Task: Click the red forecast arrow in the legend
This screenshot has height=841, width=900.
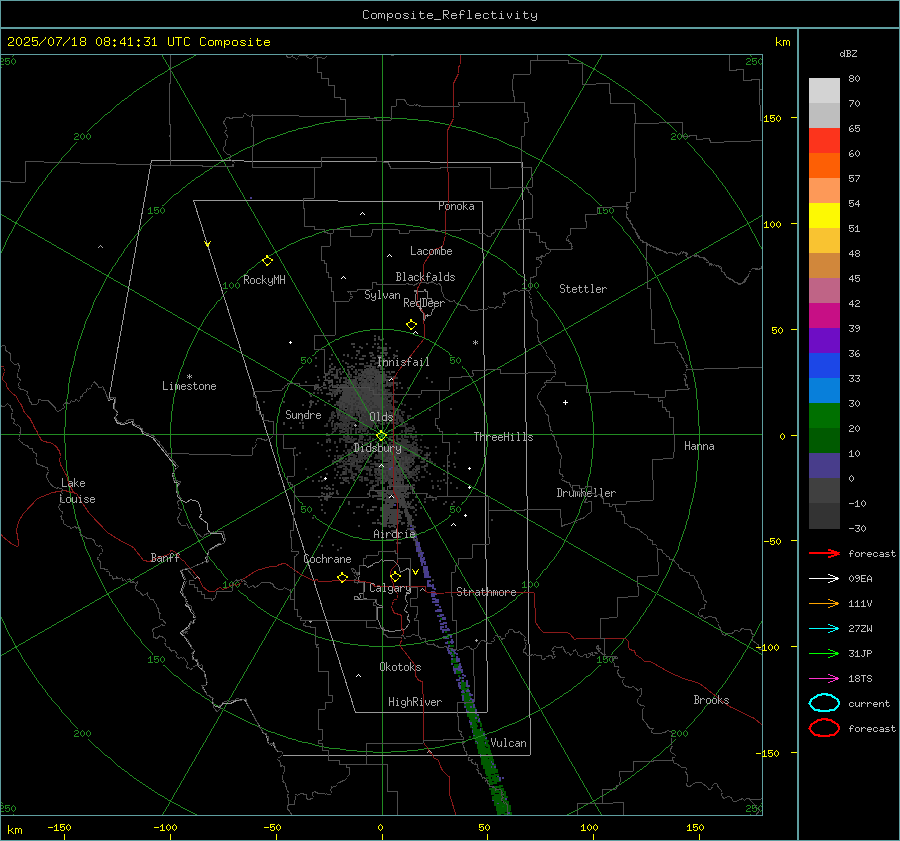Action: pos(824,553)
